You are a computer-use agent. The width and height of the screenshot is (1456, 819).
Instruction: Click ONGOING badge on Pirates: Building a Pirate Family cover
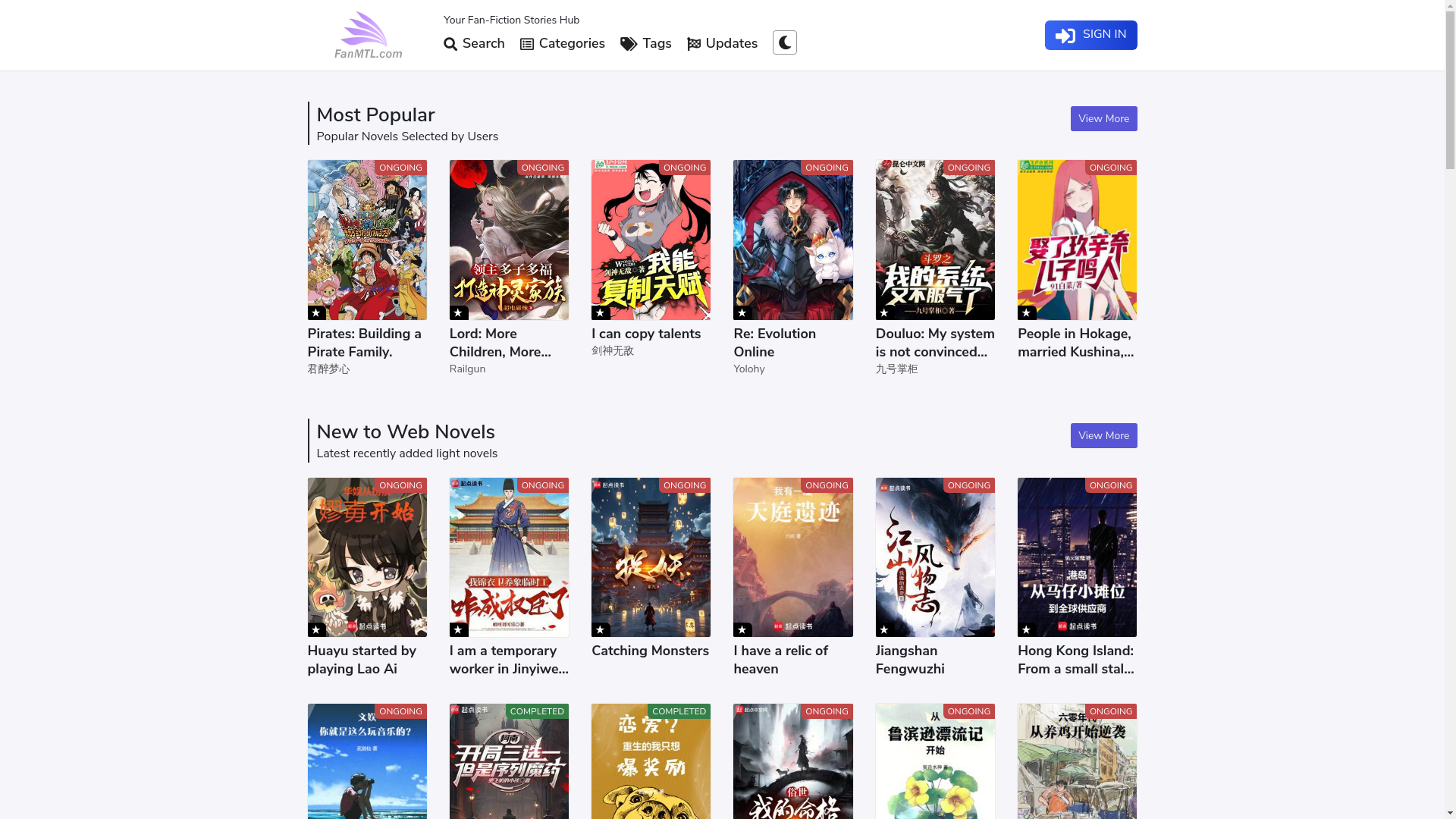(x=400, y=168)
